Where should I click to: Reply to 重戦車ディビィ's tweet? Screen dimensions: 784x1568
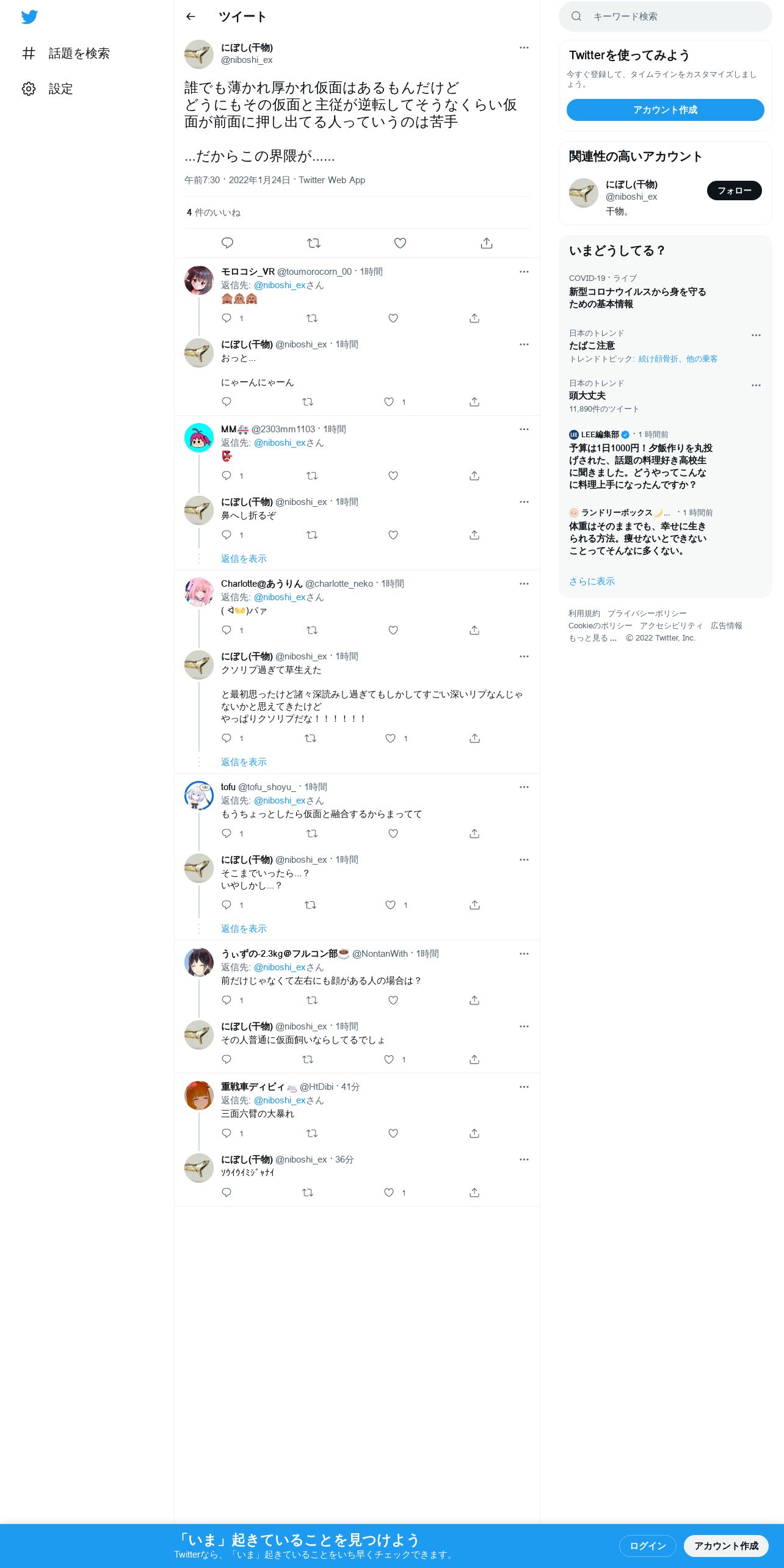tap(227, 1133)
